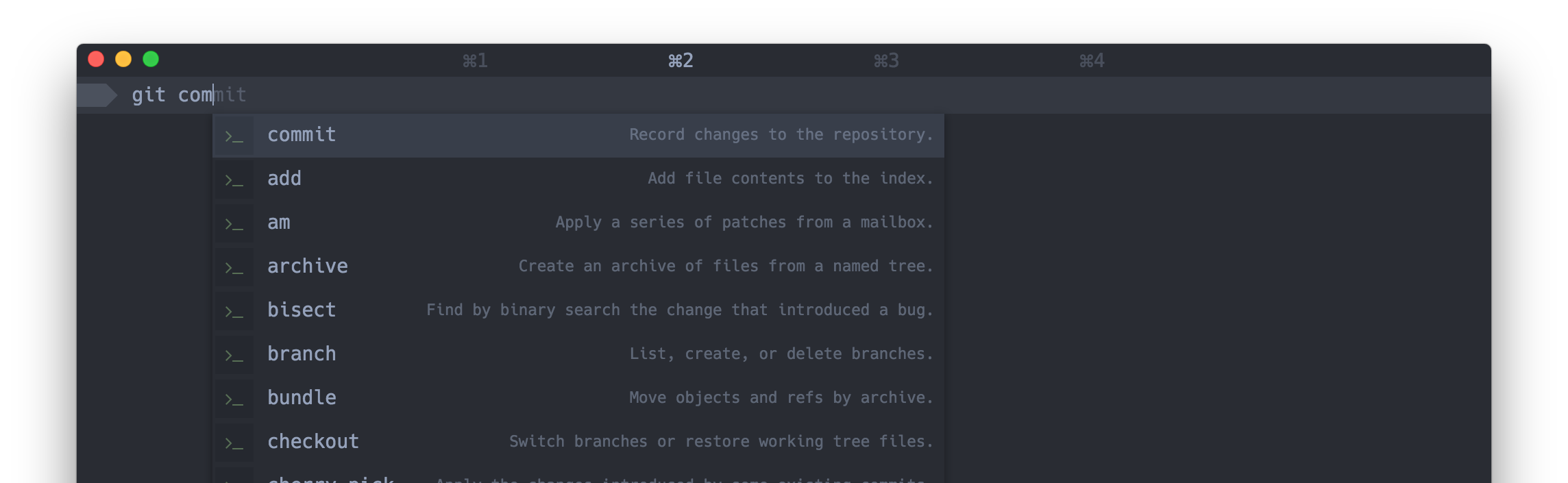
Task: Choose 'Move objects and refs by archive' entry
Action: coord(781,398)
